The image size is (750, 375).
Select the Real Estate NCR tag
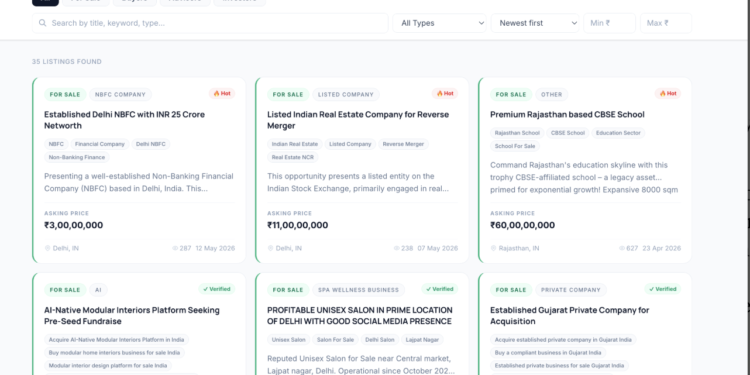(x=293, y=157)
